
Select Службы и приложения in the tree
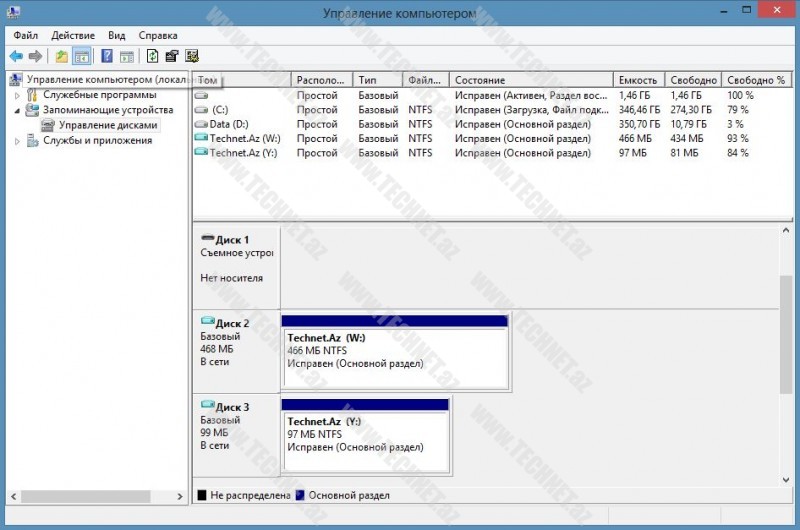coord(97,140)
